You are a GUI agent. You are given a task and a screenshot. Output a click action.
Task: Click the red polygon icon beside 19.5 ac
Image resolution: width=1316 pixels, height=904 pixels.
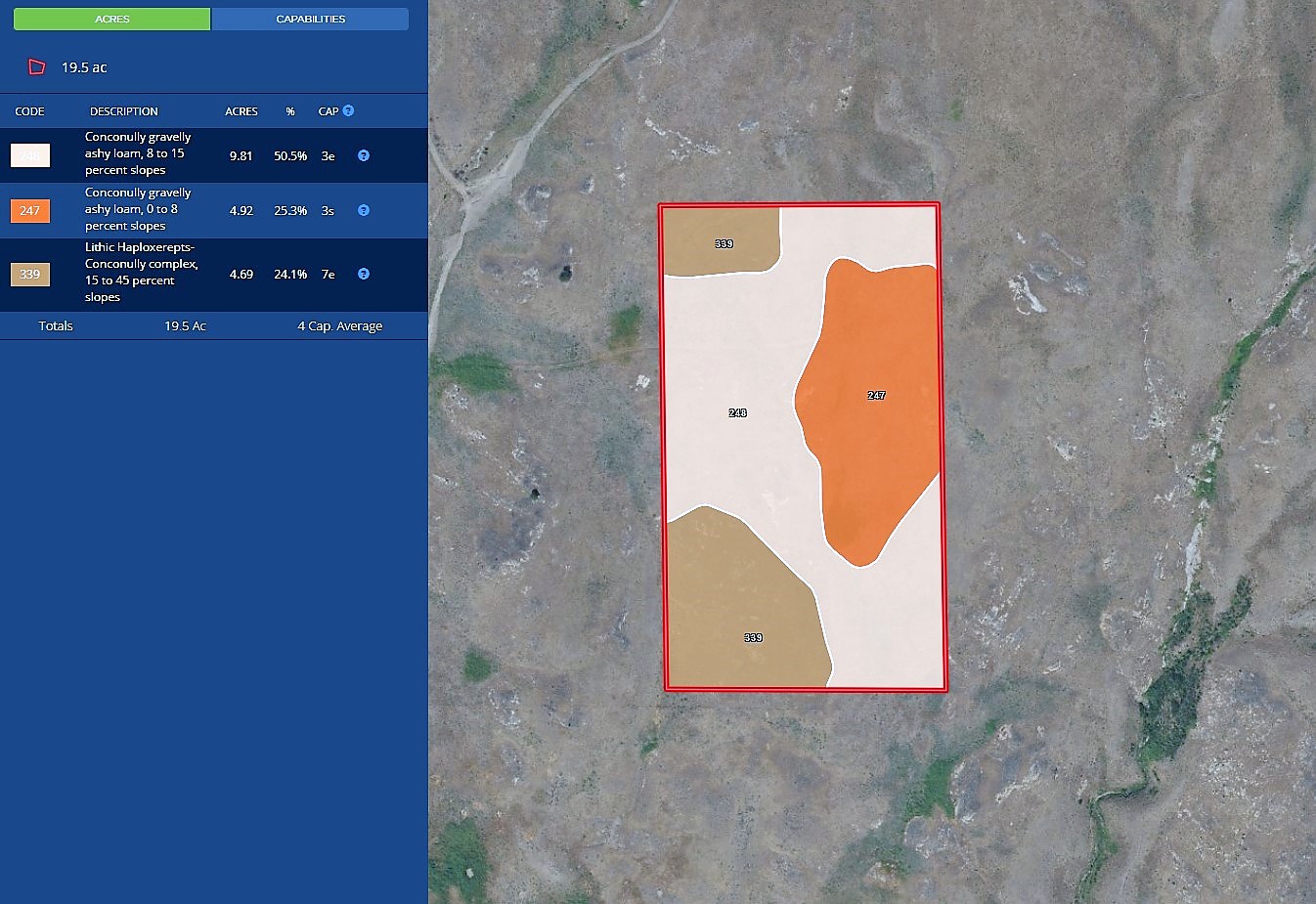37,67
